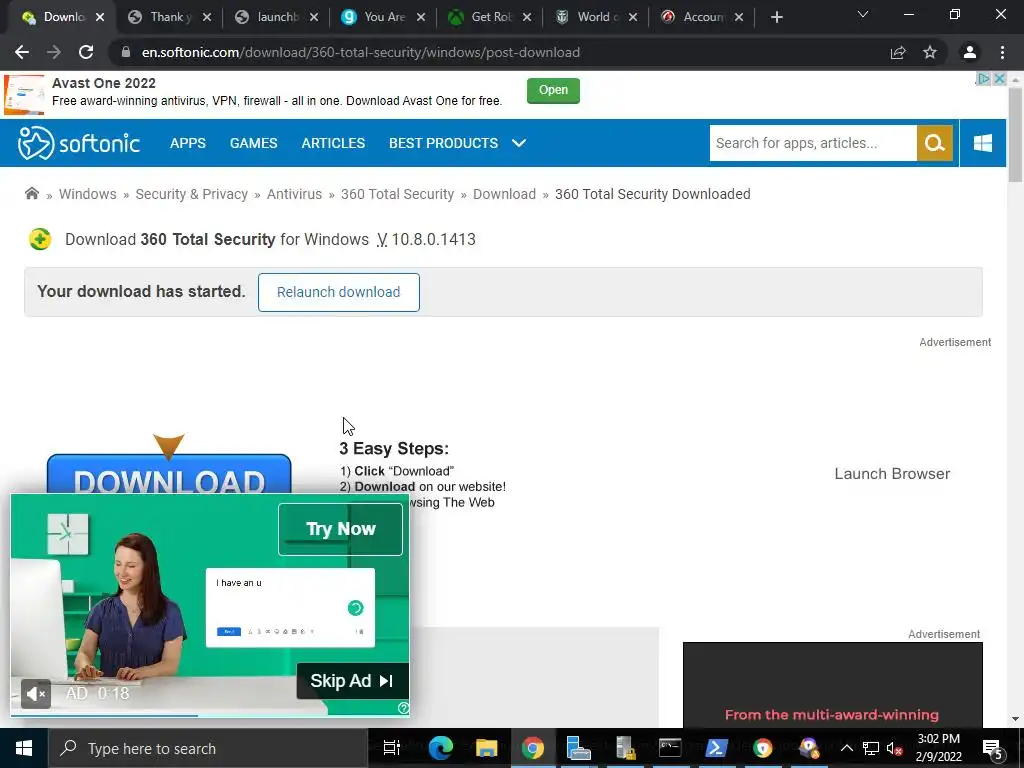Switch to the launchb tab

[x=277, y=17]
